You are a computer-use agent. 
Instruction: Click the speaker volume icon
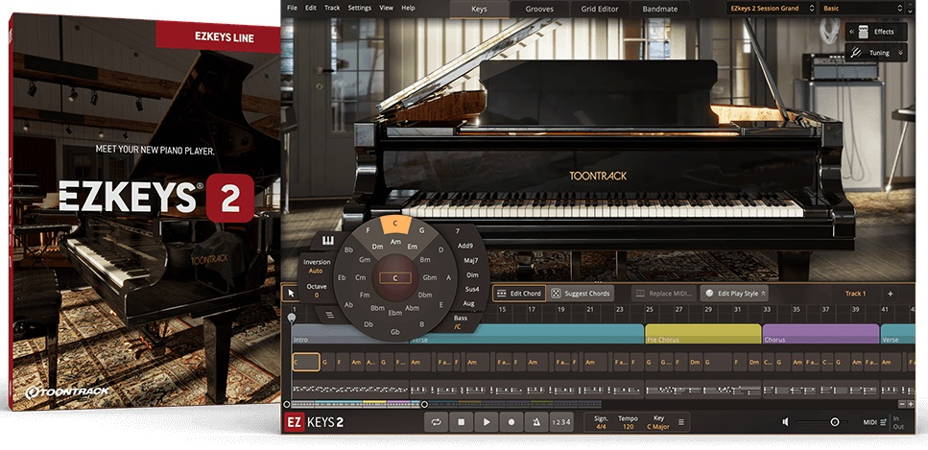pyautogui.click(x=786, y=422)
